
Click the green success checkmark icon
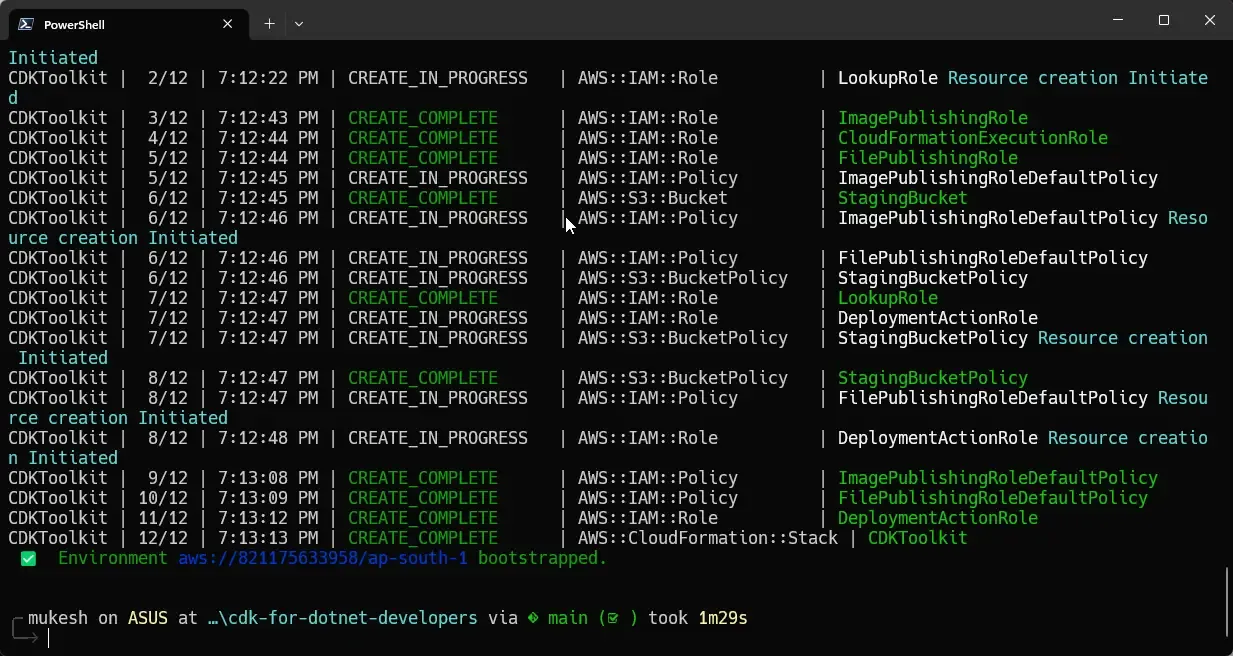point(28,558)
